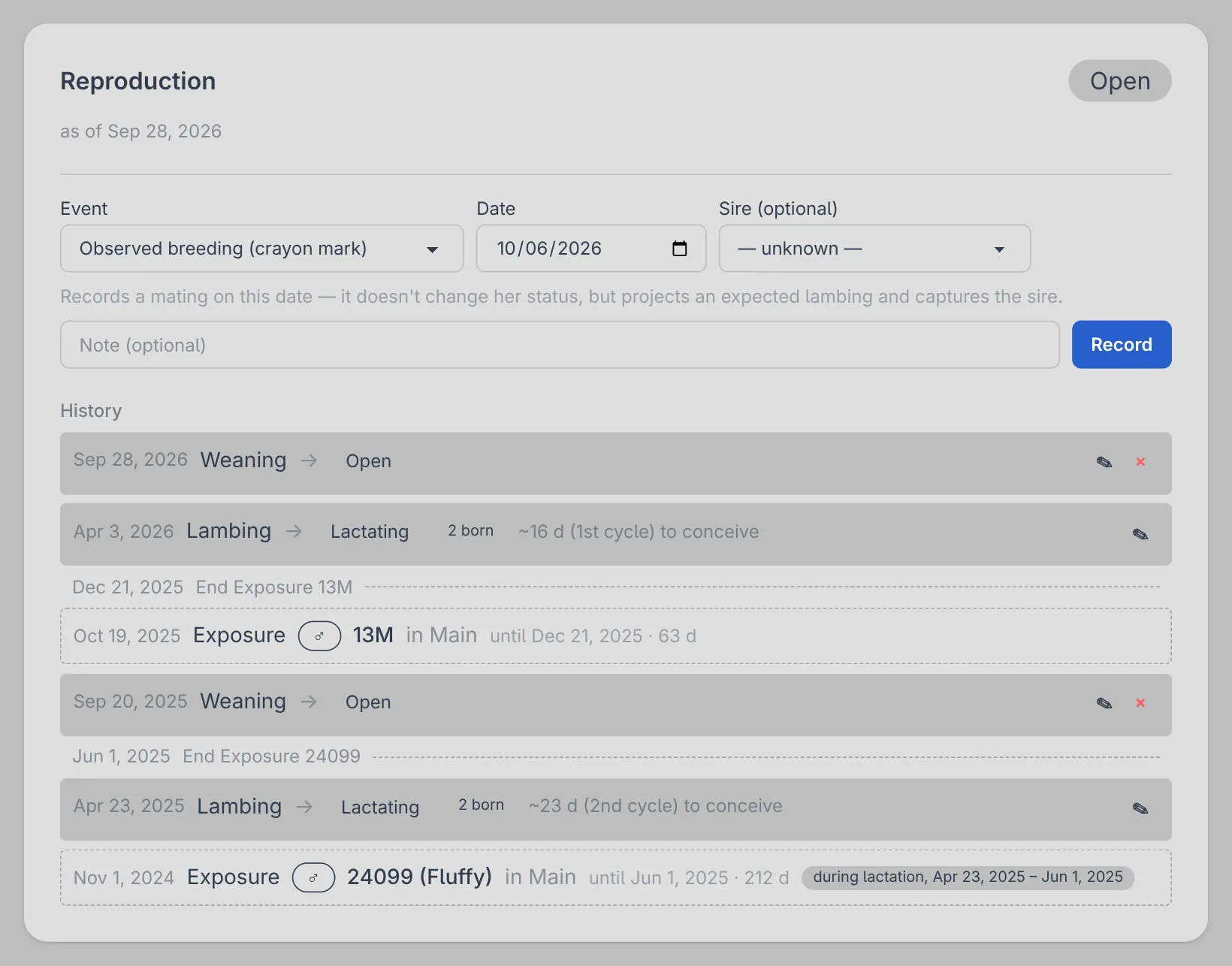This screenshot has width=1232, height=966.
Task: Edit the Sep 28, 2026 Weaning entry
Action: 1104,462
